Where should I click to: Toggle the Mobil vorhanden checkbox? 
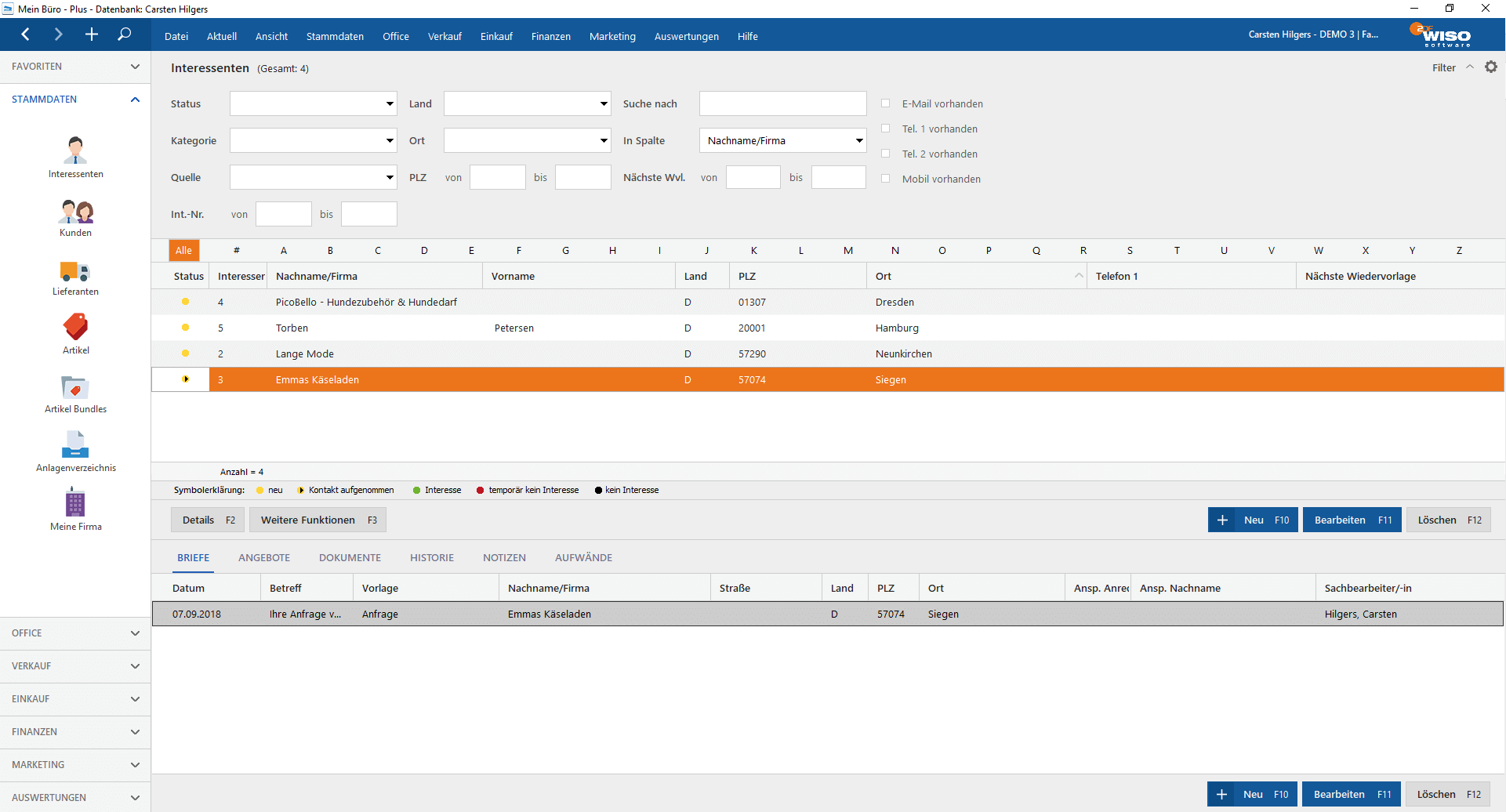(885, 179)
